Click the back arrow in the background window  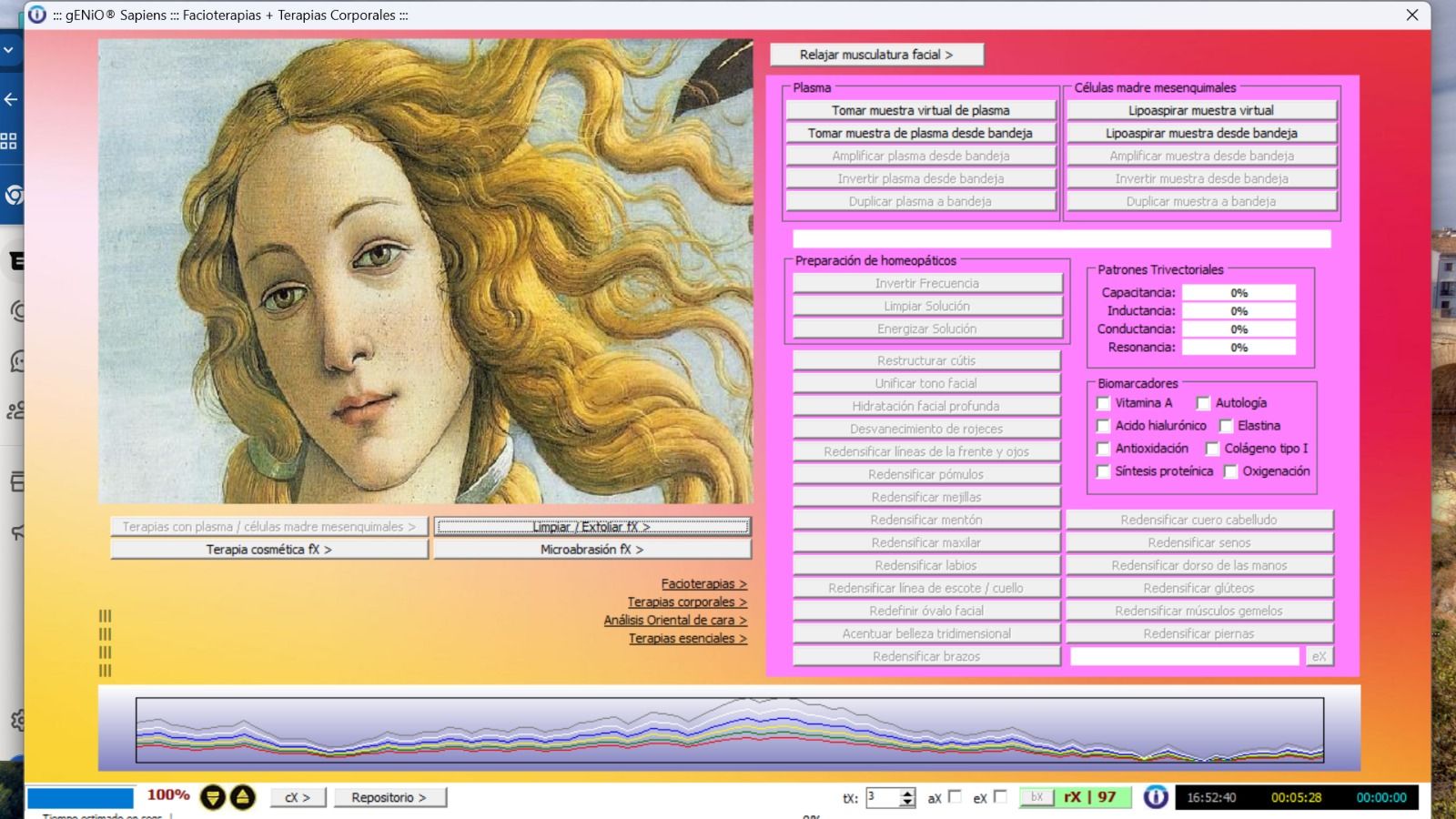tap(11, 99)
